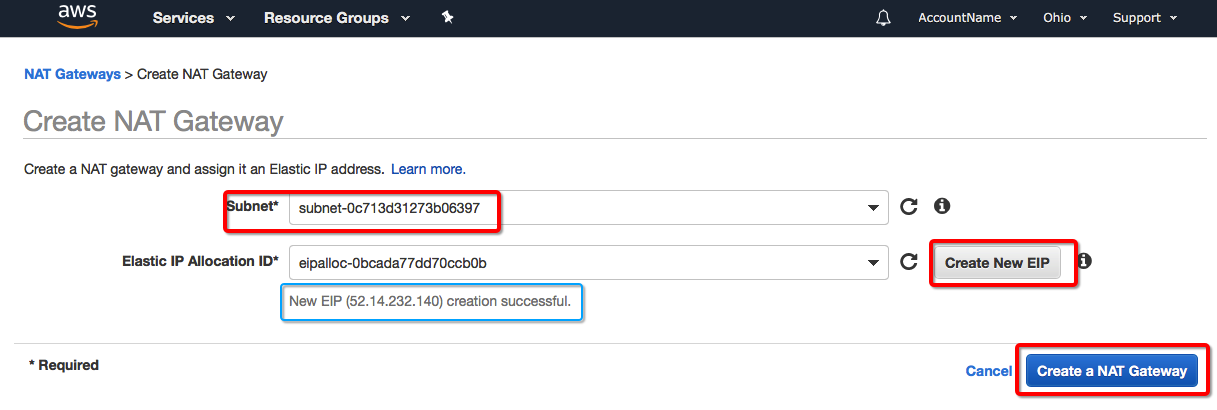The width and height of the screenshot is (1217, 410).
Task: Open the Services menu
Action: tap(194, 18)
